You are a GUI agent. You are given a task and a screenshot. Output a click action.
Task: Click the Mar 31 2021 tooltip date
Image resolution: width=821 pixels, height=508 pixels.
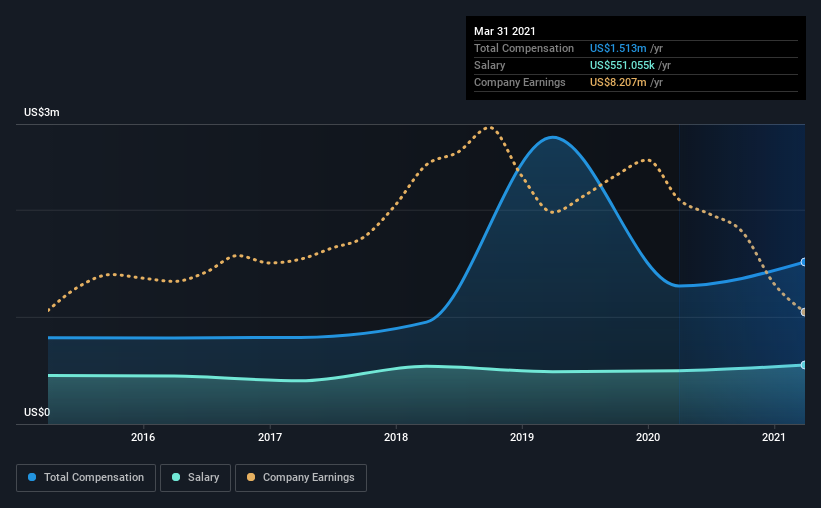coord(505,31)
